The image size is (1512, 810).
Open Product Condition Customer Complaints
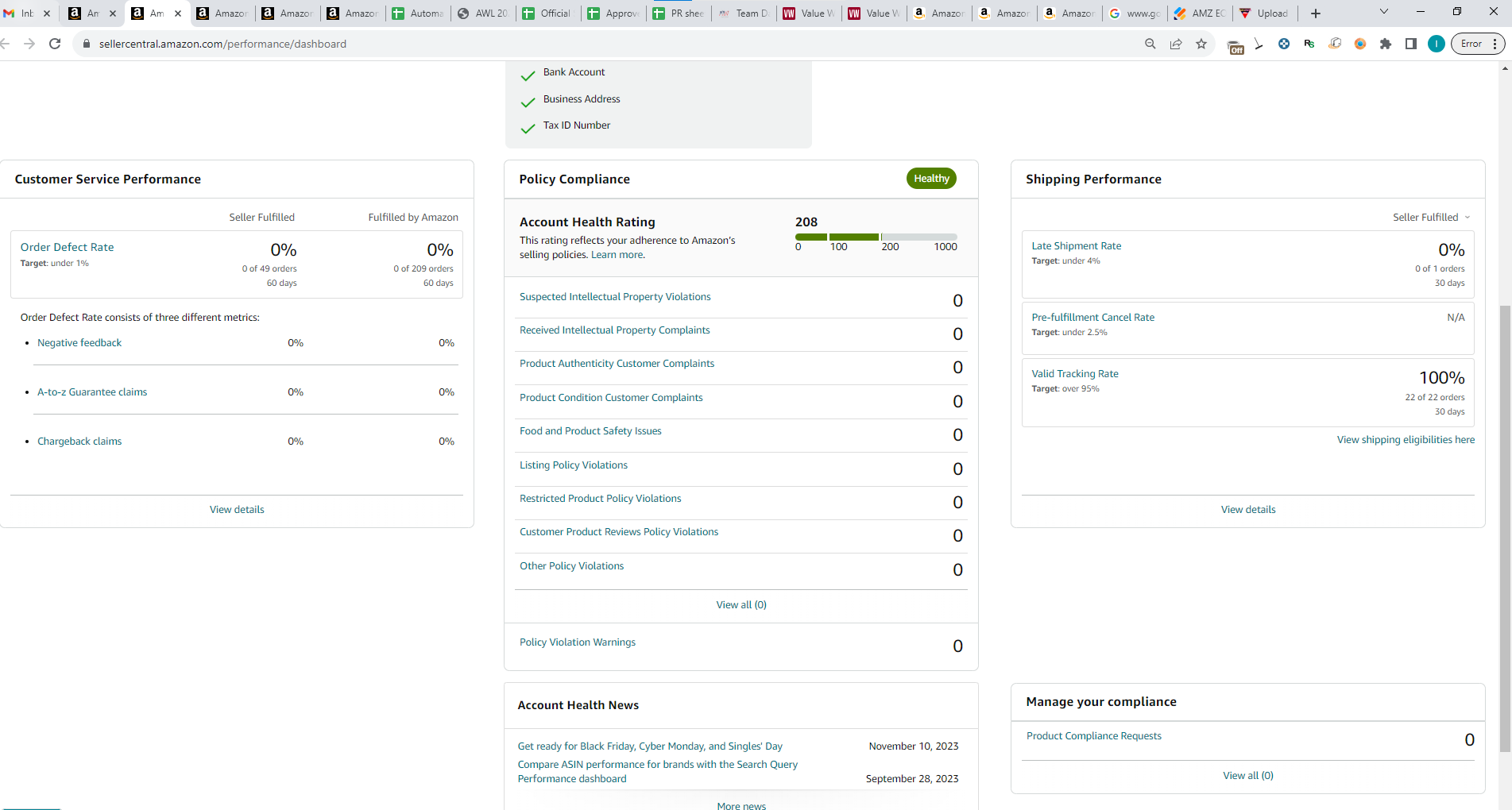click(611, 398)
